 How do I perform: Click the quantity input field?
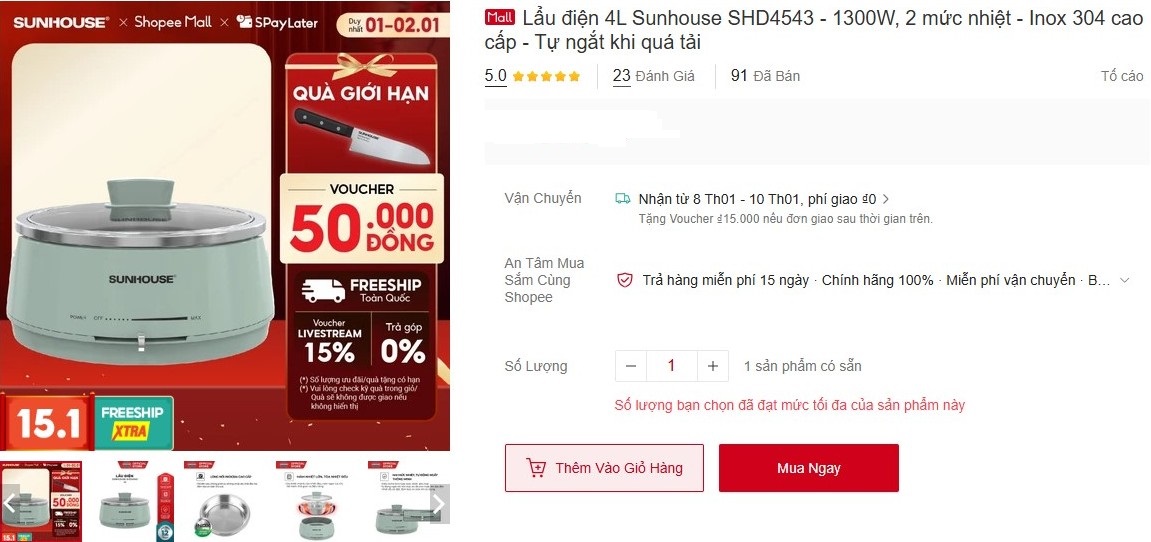tap(671, 366)
